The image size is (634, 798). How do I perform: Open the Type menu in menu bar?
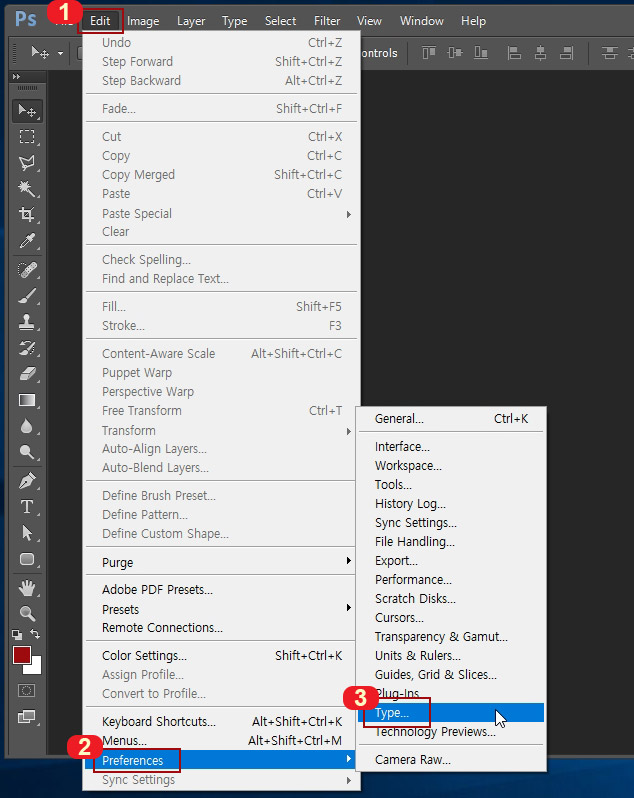click(235, 21)
